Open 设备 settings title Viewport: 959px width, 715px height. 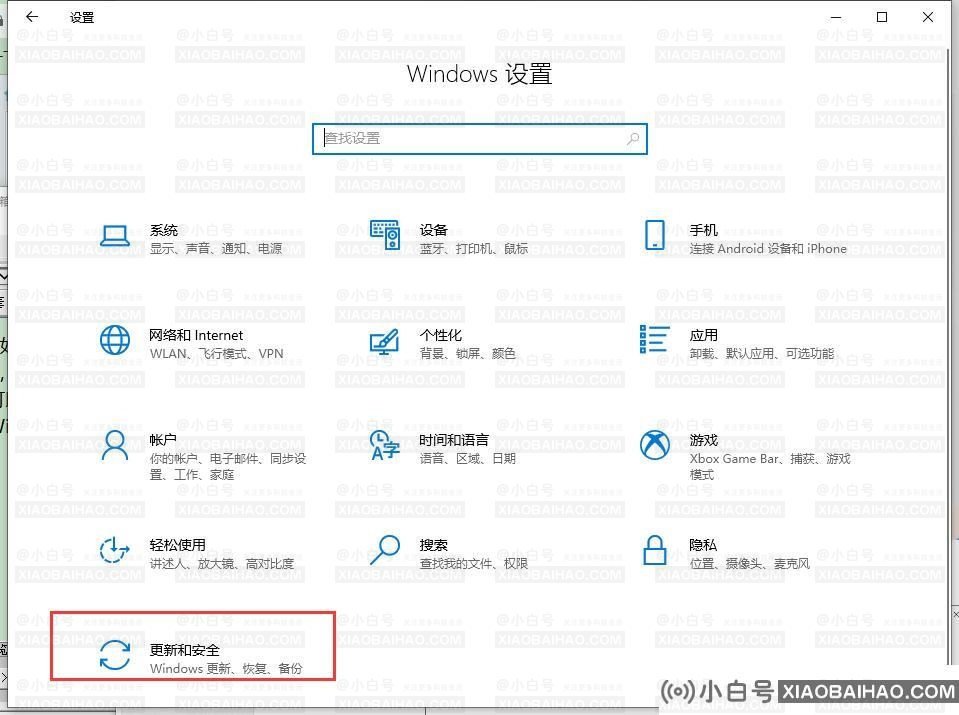434,230
